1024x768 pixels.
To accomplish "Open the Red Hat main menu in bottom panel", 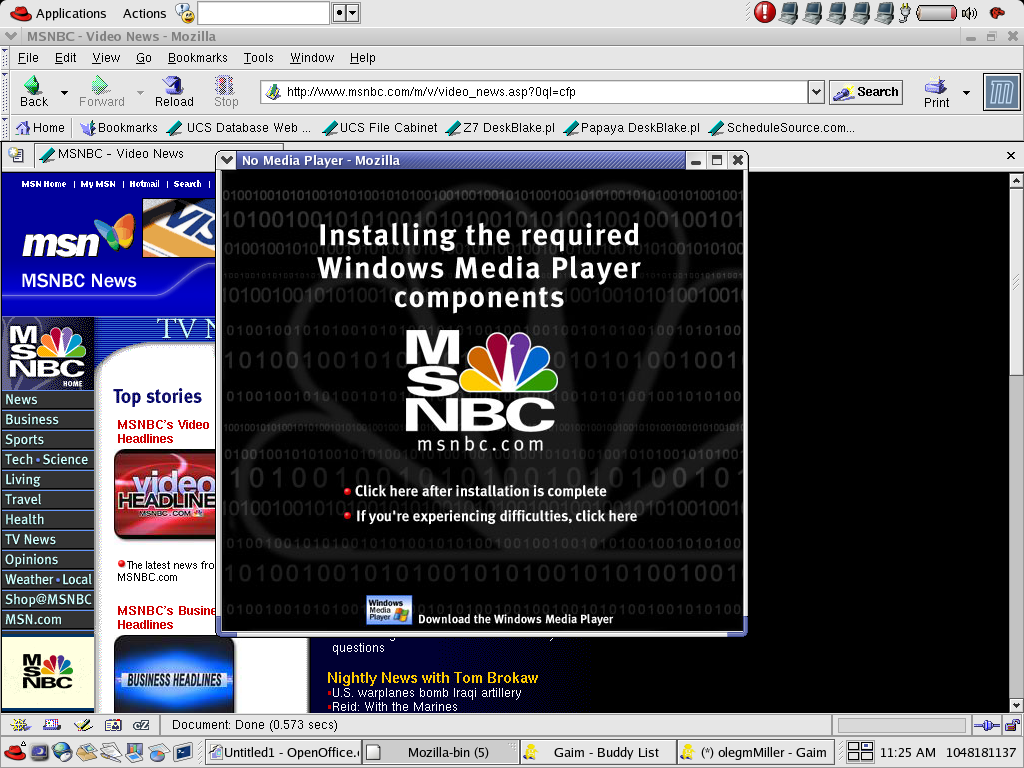I will pyautogui.click(x=16, y=752).
